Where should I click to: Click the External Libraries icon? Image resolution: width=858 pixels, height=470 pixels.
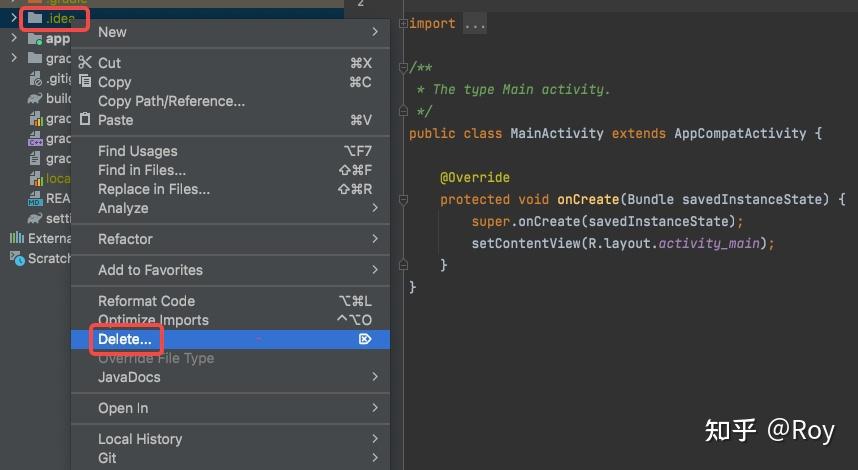point(17,238)
